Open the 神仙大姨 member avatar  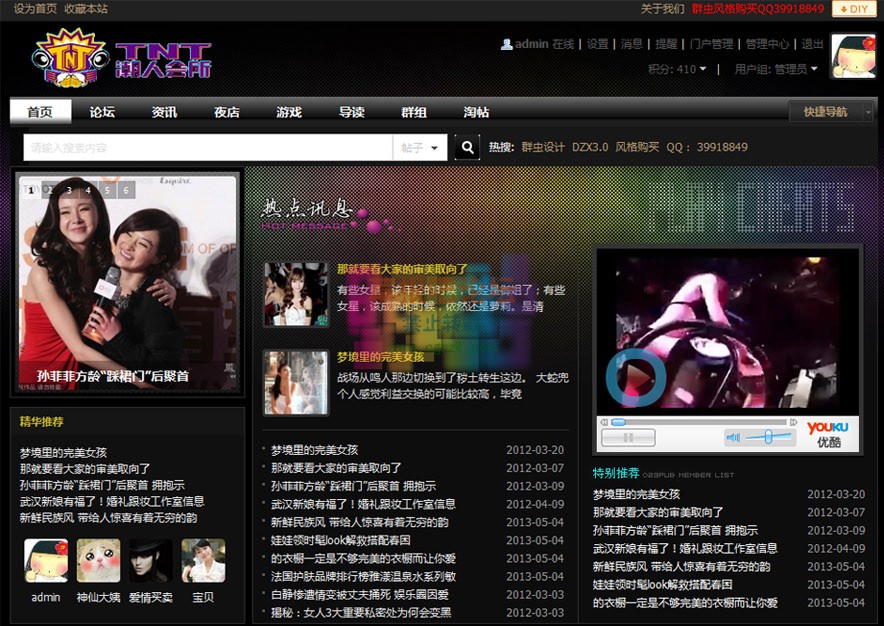(x=98, y=561)
